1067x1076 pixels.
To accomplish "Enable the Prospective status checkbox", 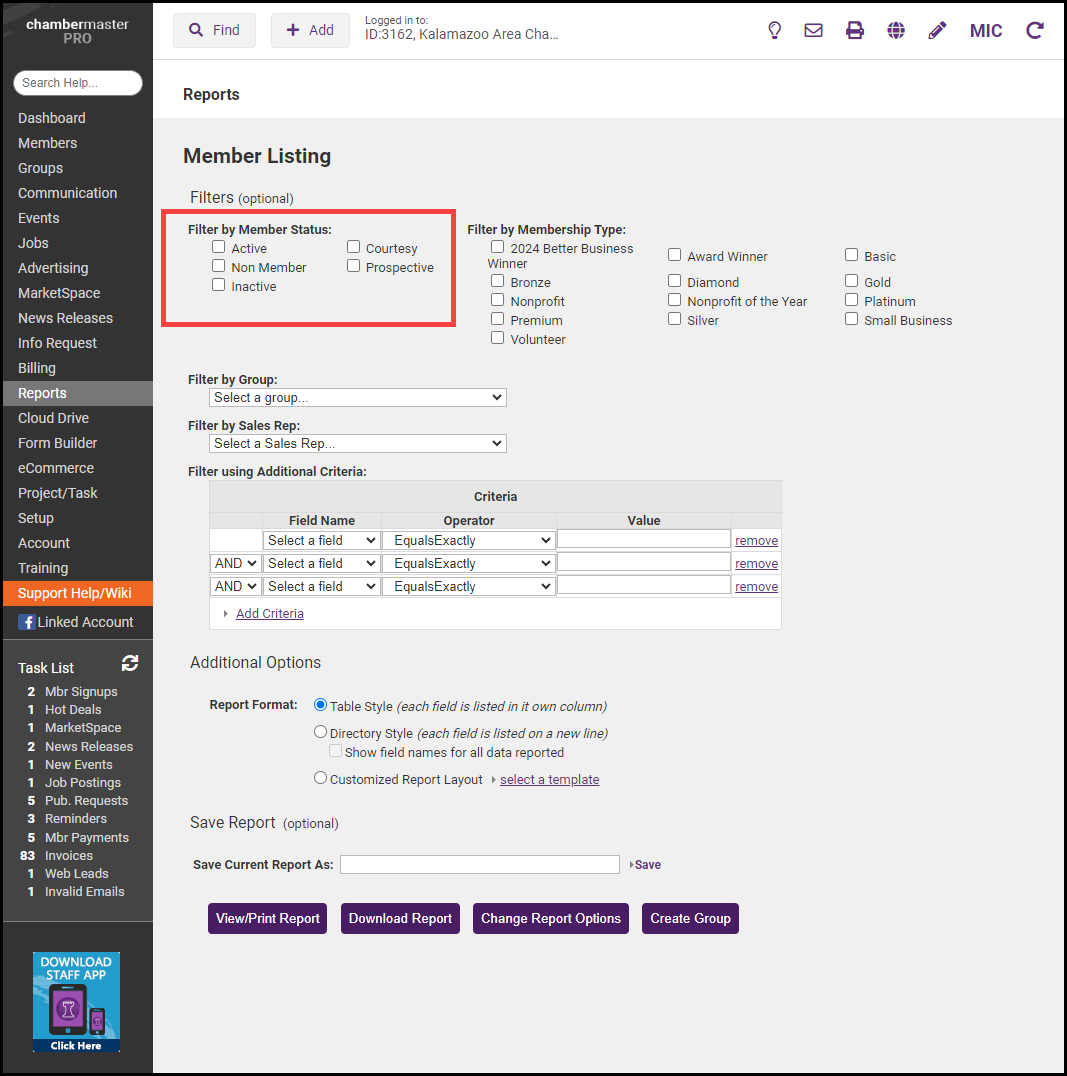I will (x=354, y=266).
